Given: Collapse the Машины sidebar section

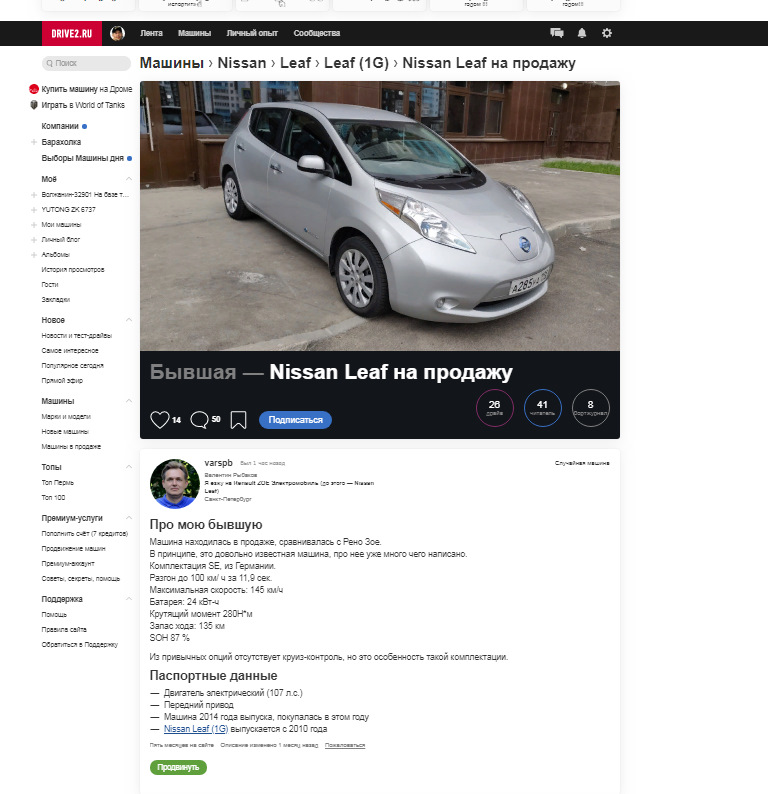Looking at the screenshot, I should 129,401.
